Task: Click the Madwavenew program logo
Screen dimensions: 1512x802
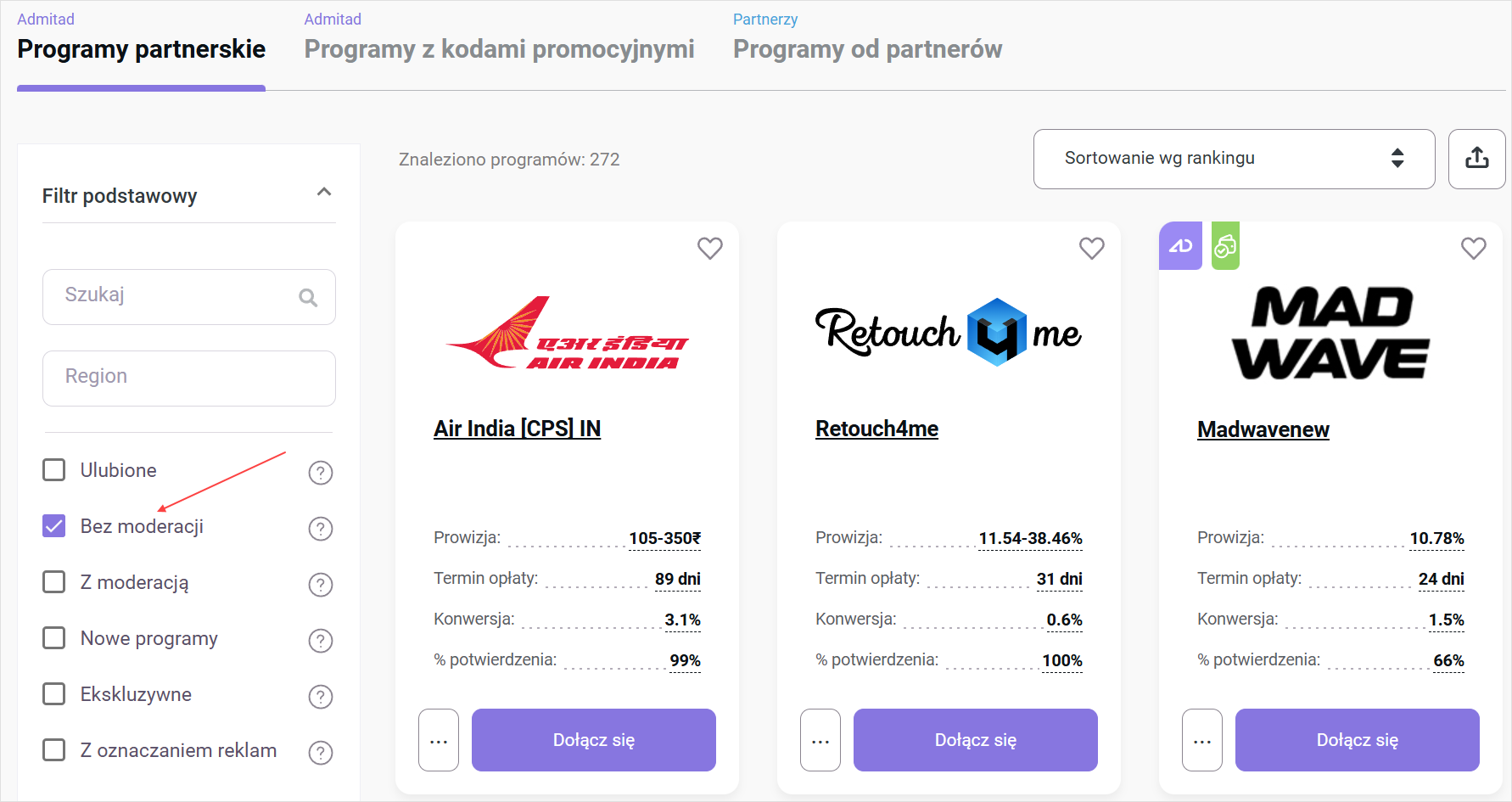Action: 1330,333
